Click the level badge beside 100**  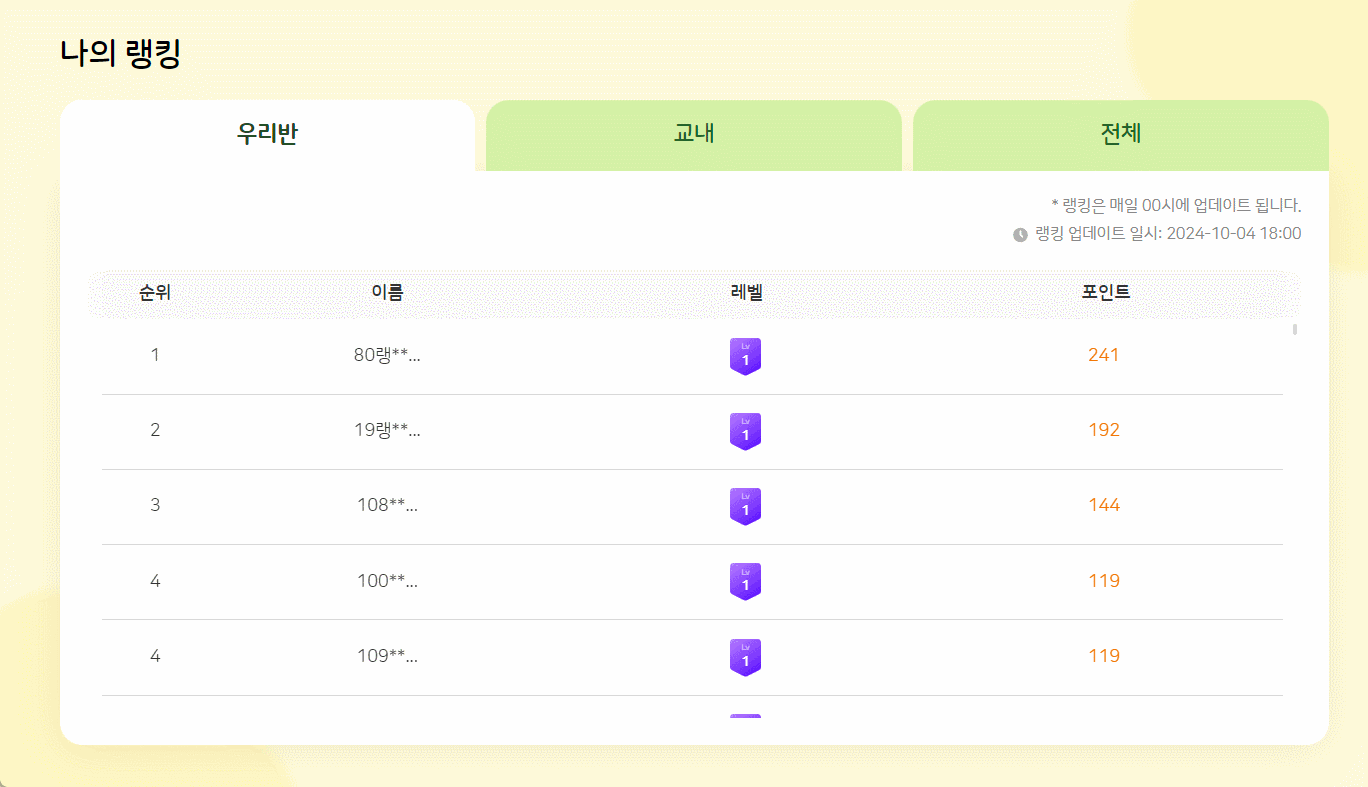tap(745, 581)
